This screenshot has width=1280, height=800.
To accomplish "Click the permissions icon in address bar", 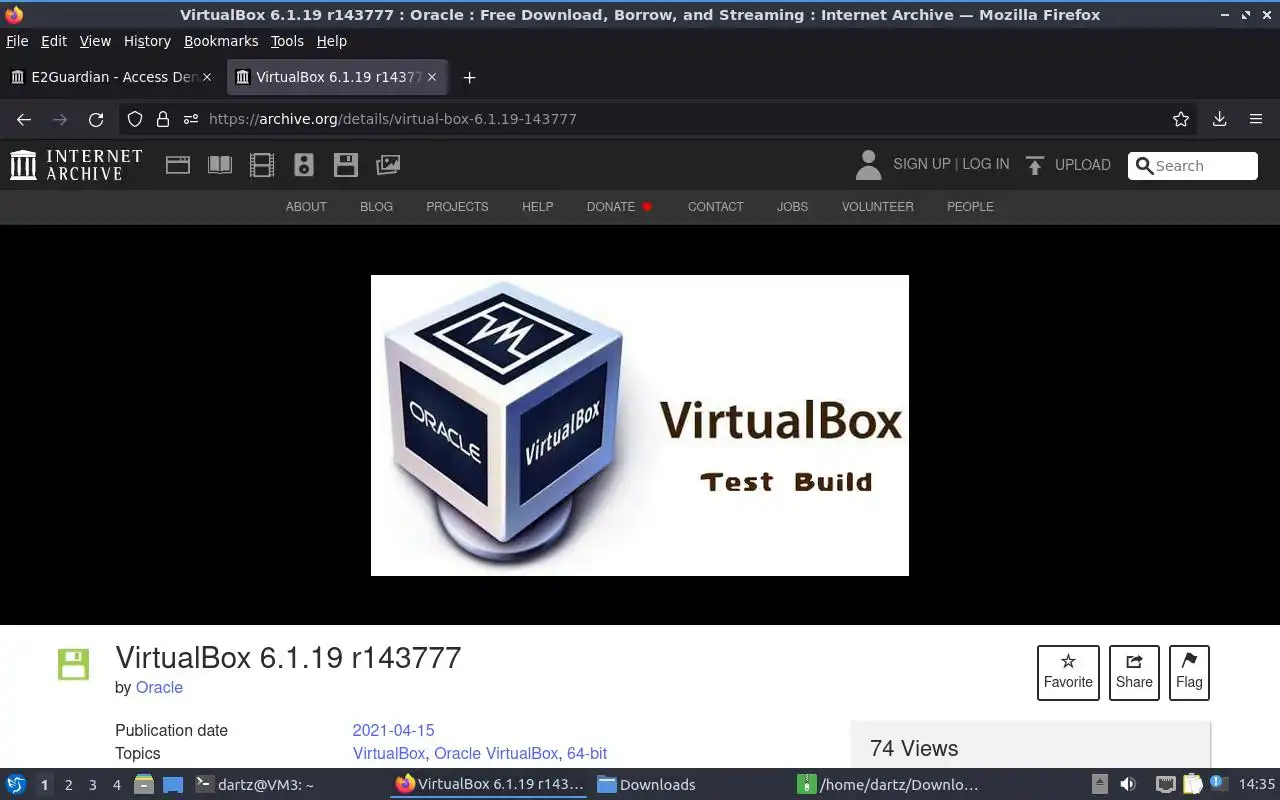I will pos(190,119).
